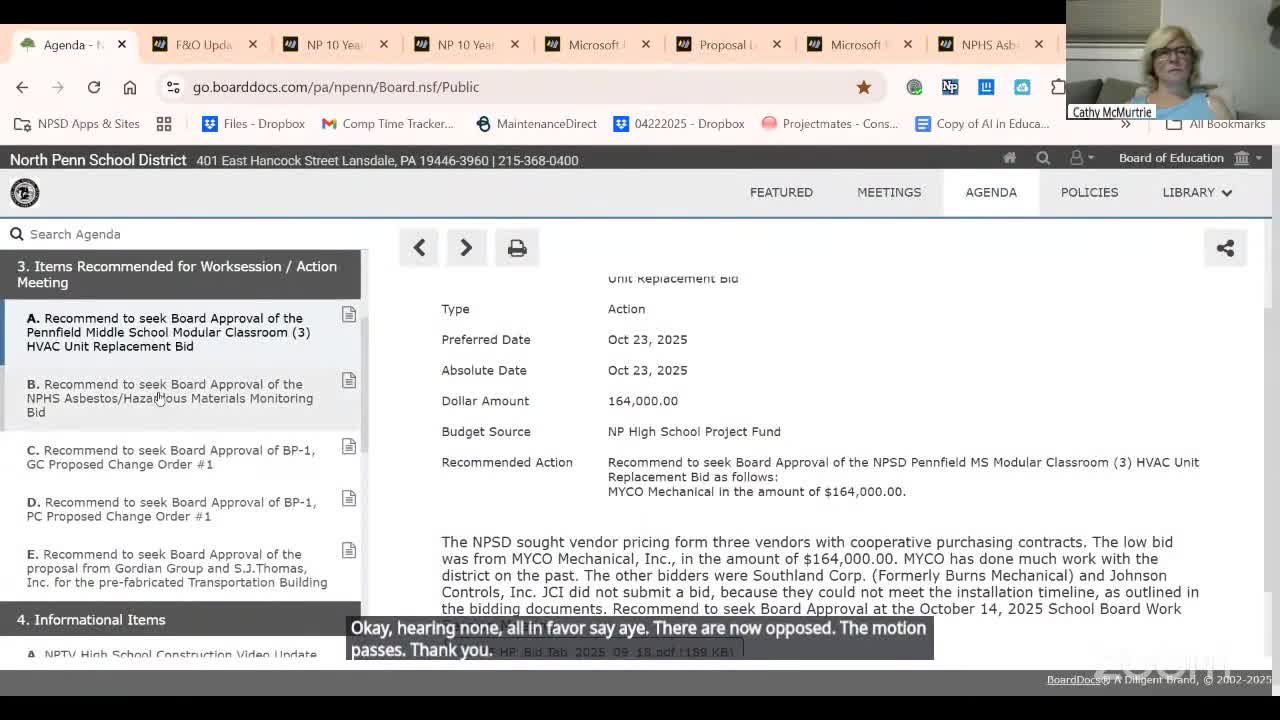The width and height of the screenshot is (1280, 720).
Task: Click section 4 Informational Items header
Action: click(180, 620)
